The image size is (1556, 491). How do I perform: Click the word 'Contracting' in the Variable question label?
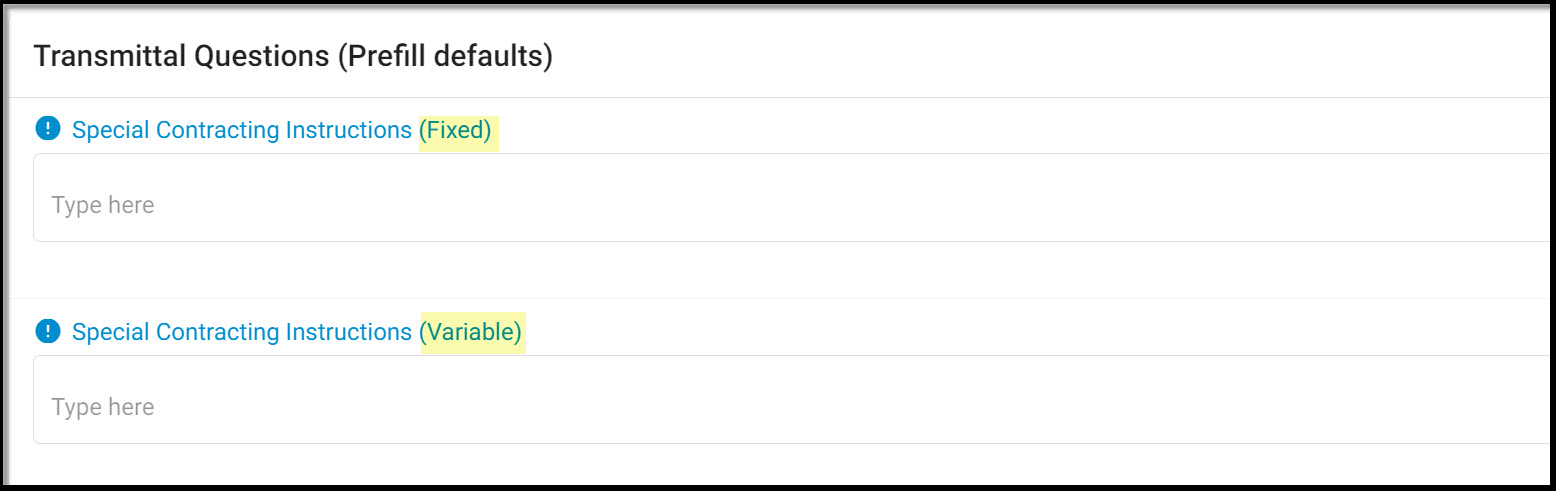click(x=217, y=332)
